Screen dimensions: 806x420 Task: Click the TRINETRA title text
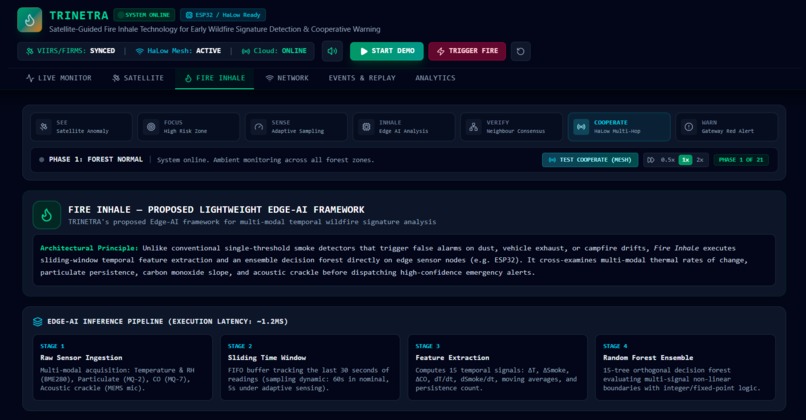[x=79, y=15]
